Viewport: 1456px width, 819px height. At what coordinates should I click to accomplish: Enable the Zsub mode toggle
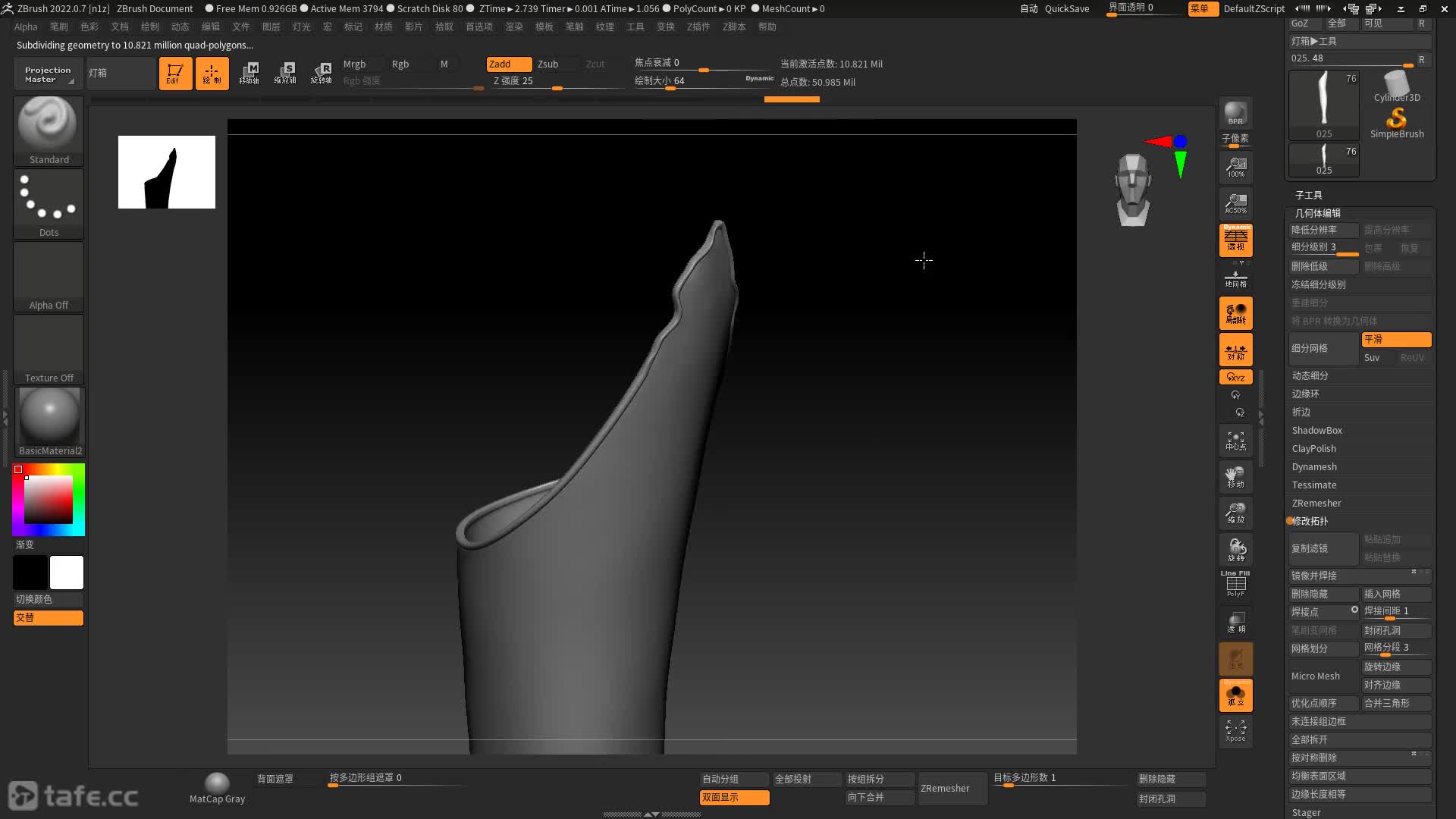[548, 64]
